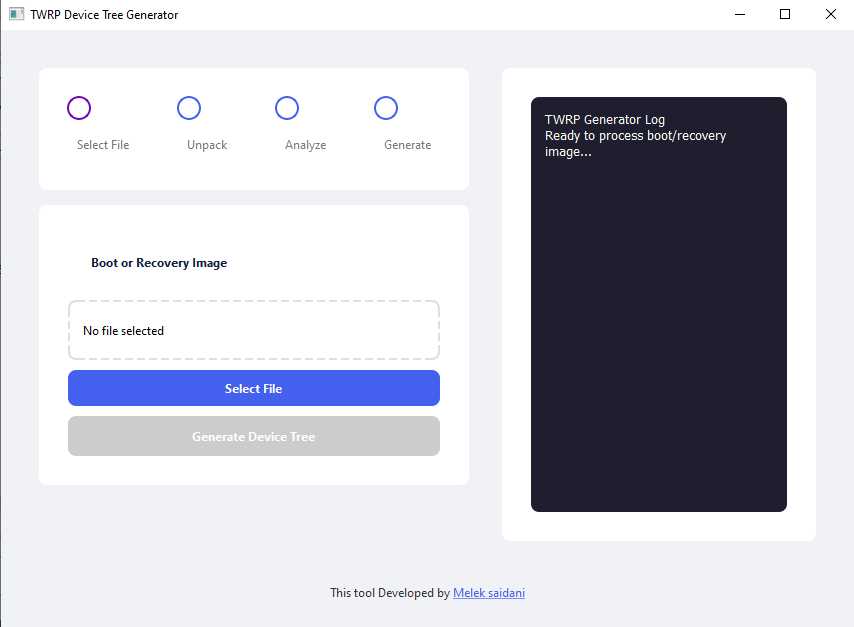Click the TWRP app icon in title bar
Screen dimensions: 854x627
[14, 14]
